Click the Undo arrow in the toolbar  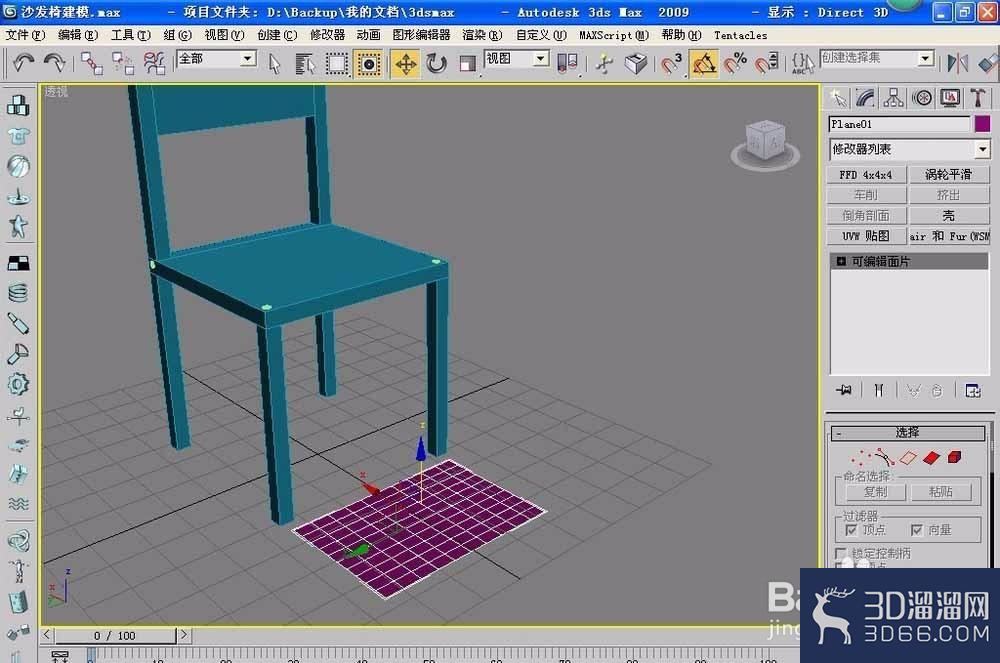23,63
